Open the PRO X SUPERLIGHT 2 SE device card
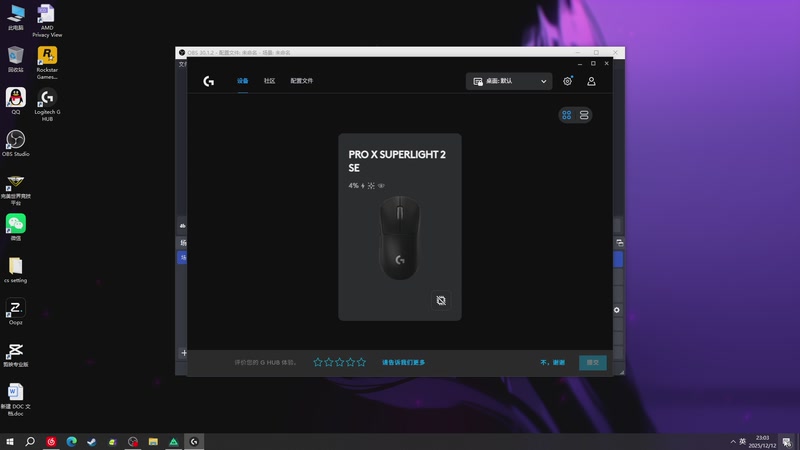 tap(400, 227)
